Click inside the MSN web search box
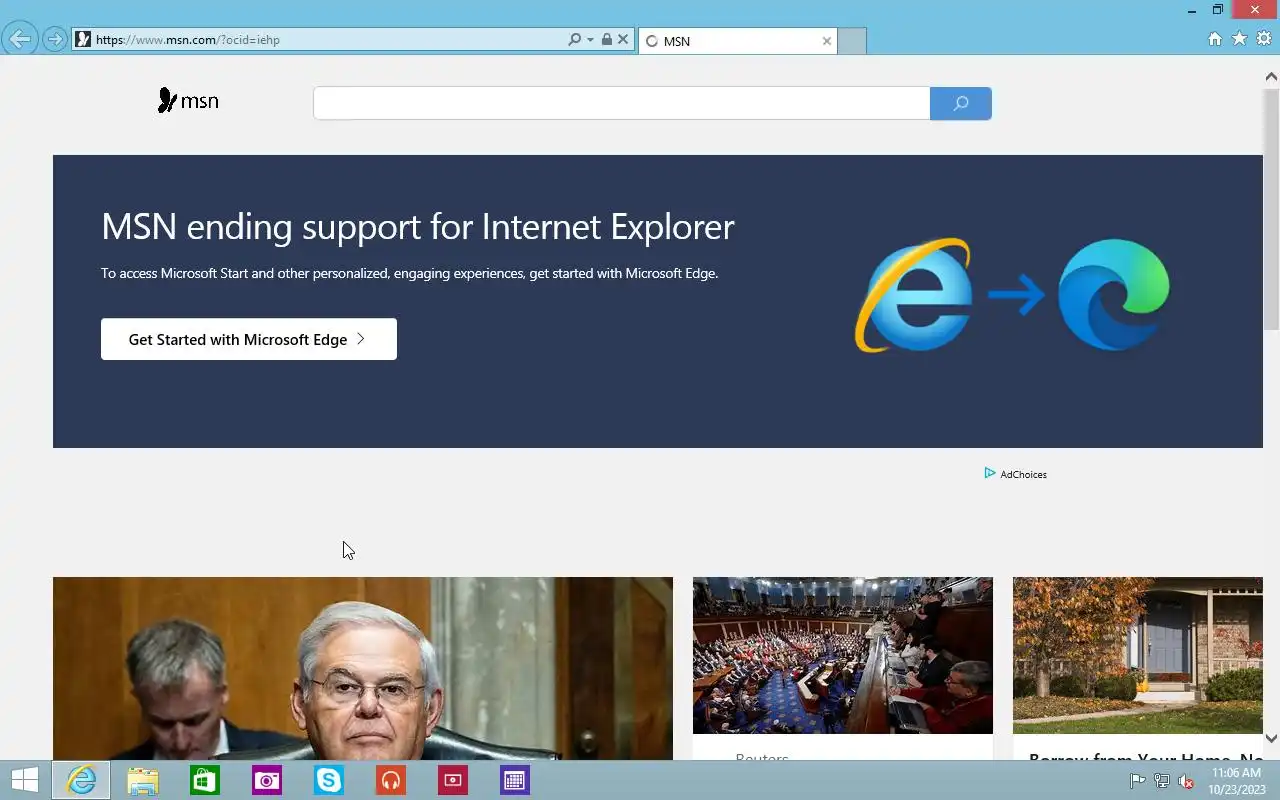The height and width of the screenshot is (800, 1280). pos(621,103)
